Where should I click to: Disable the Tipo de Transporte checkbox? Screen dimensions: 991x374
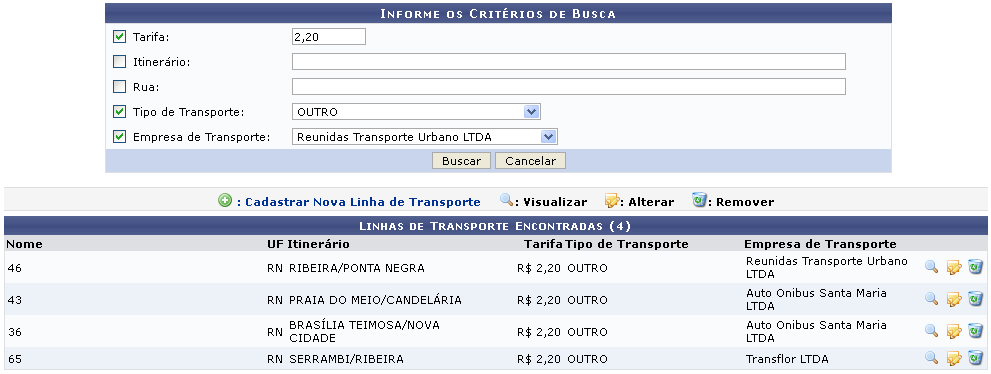tap(119, 111)
